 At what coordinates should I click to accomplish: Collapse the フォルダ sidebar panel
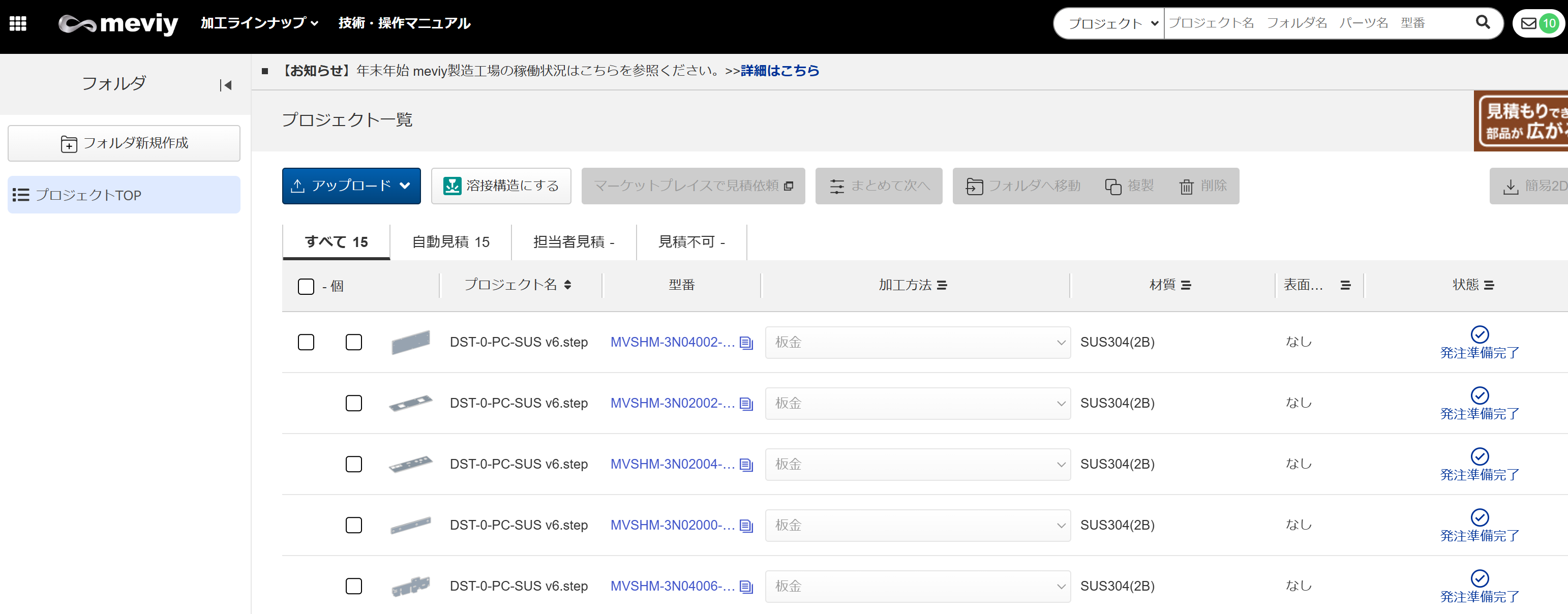(226, 85)
